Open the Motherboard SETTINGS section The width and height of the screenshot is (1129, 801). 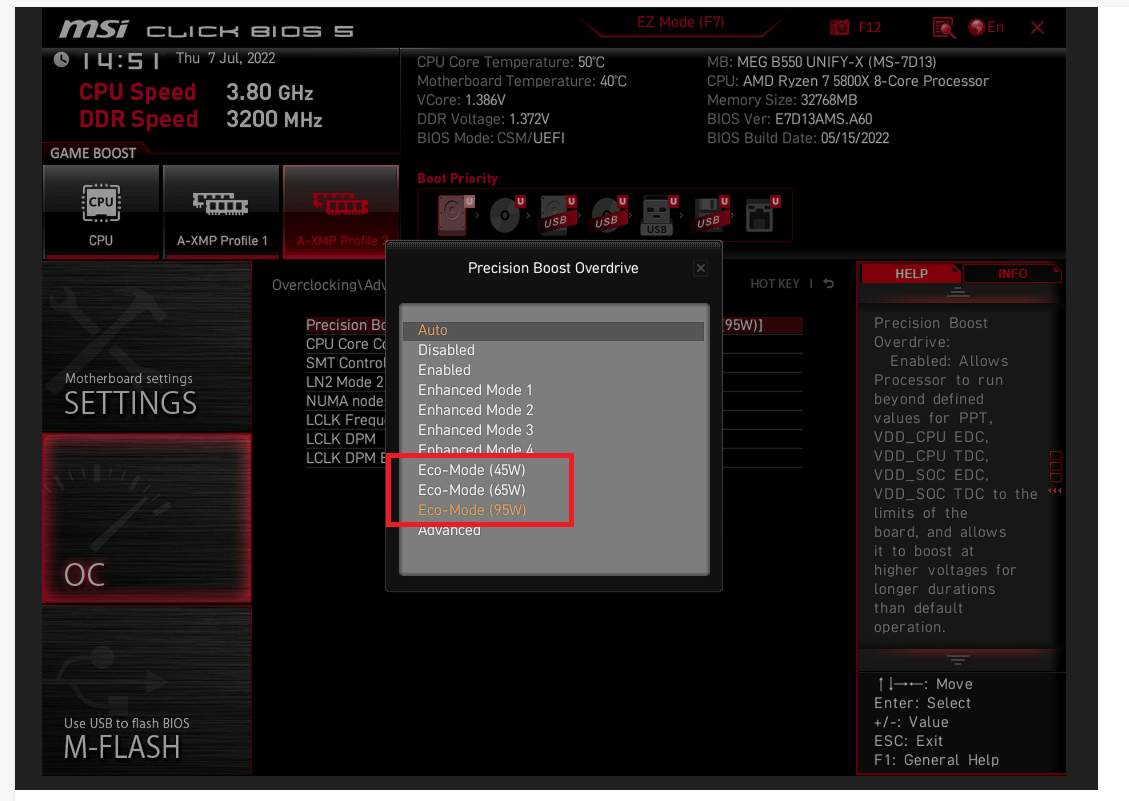coord(147,346)
